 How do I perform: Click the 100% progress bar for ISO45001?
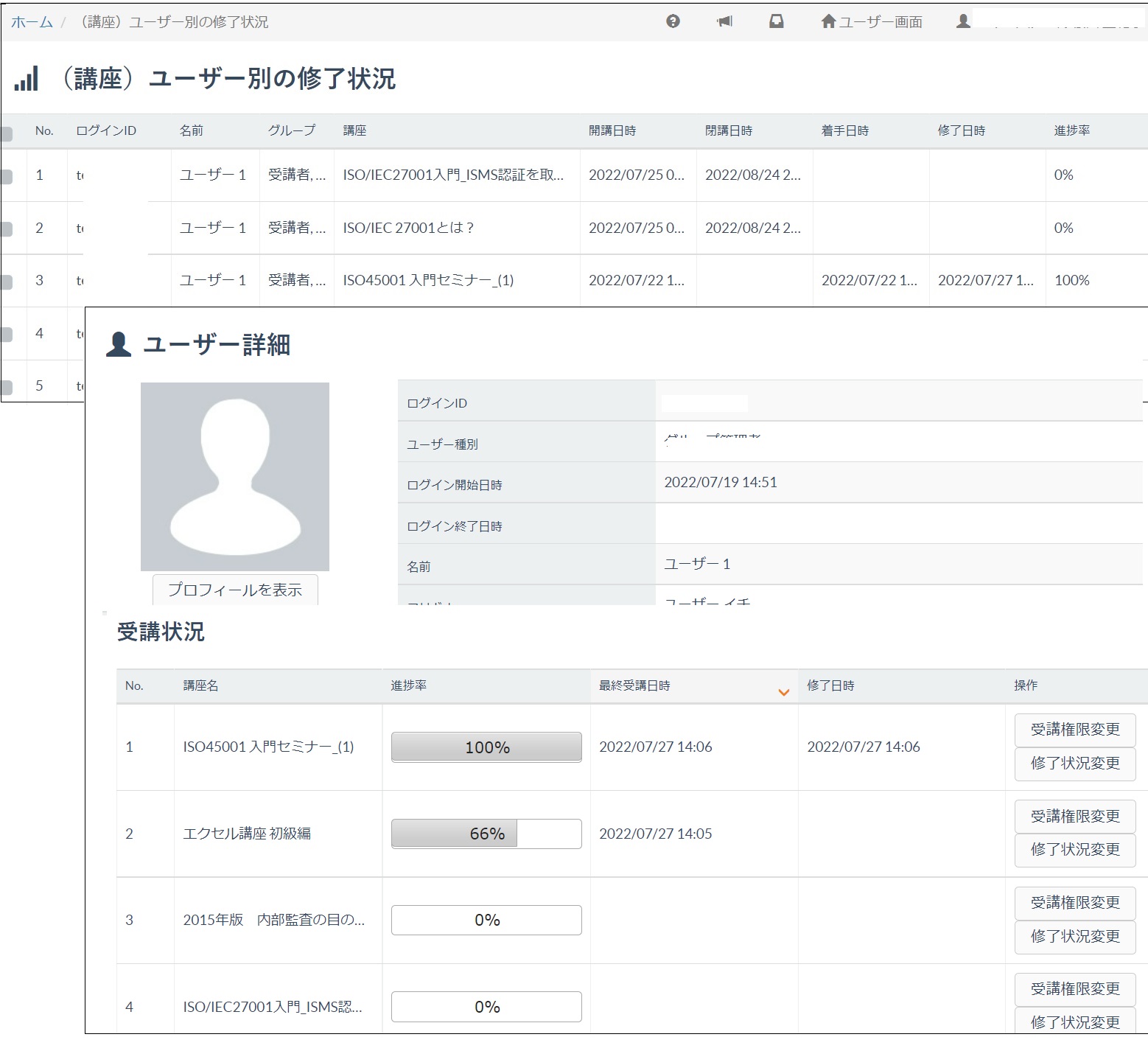(486, 747)
